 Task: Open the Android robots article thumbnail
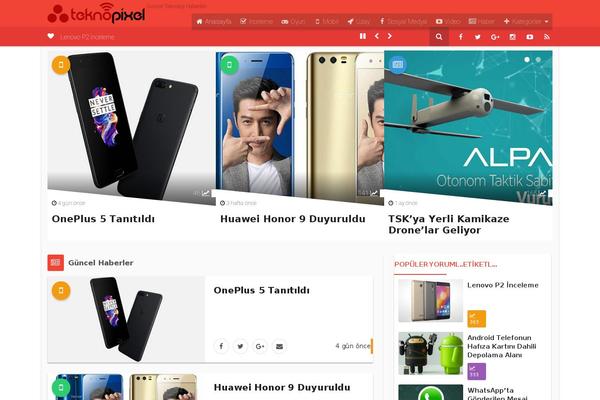(430, 353)
